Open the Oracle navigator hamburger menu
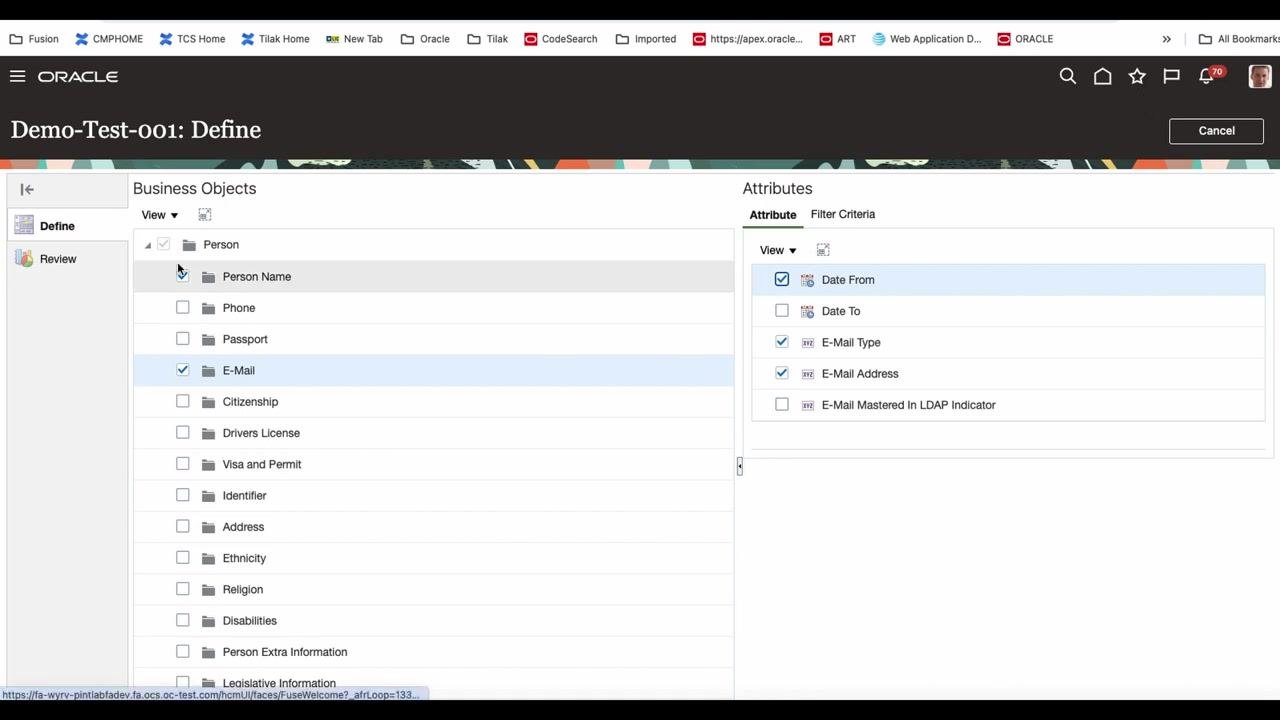This screenshot has height=720, width=1280. click(x=17, y=76)
